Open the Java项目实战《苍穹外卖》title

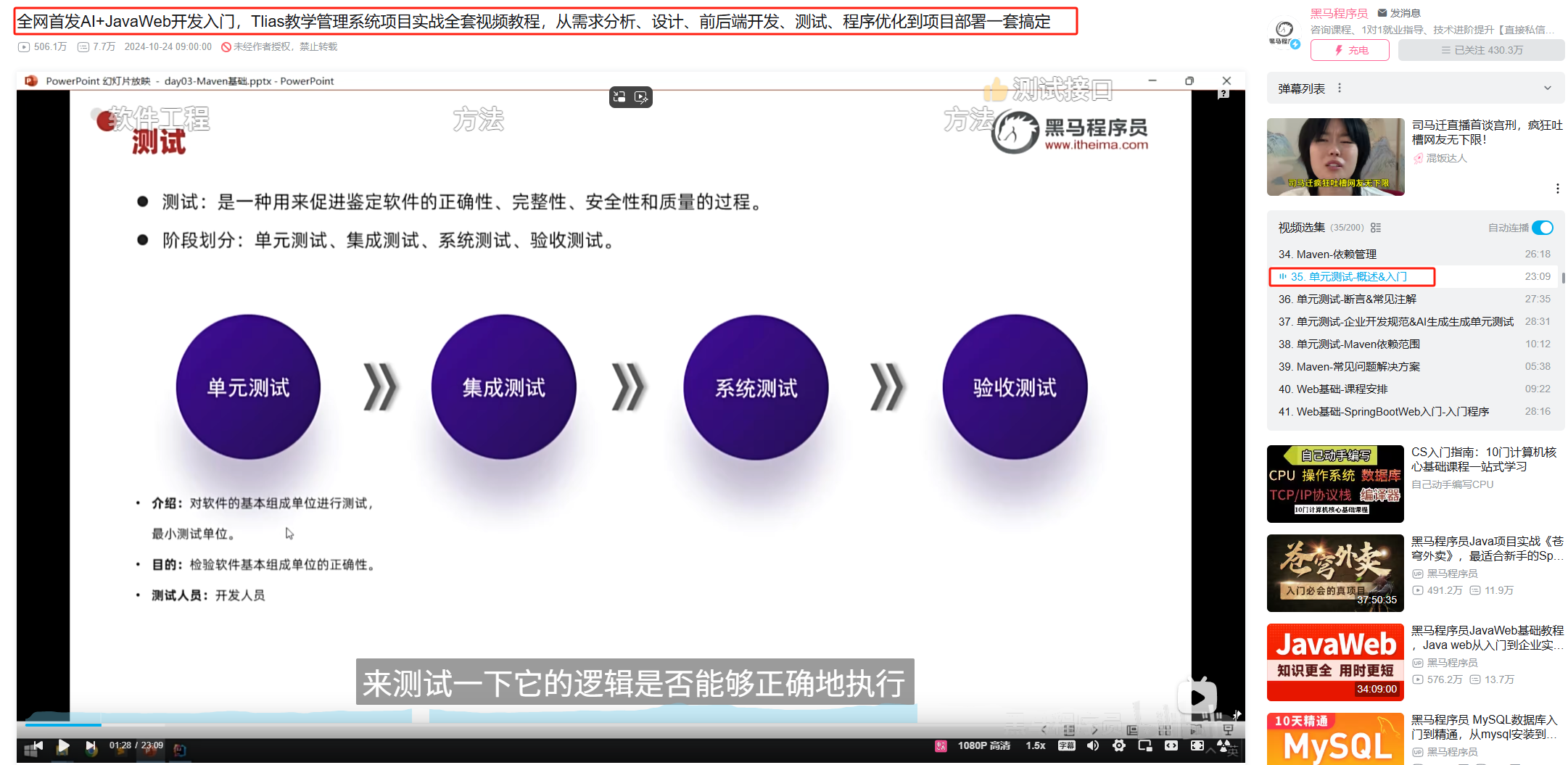[1487, 548]
